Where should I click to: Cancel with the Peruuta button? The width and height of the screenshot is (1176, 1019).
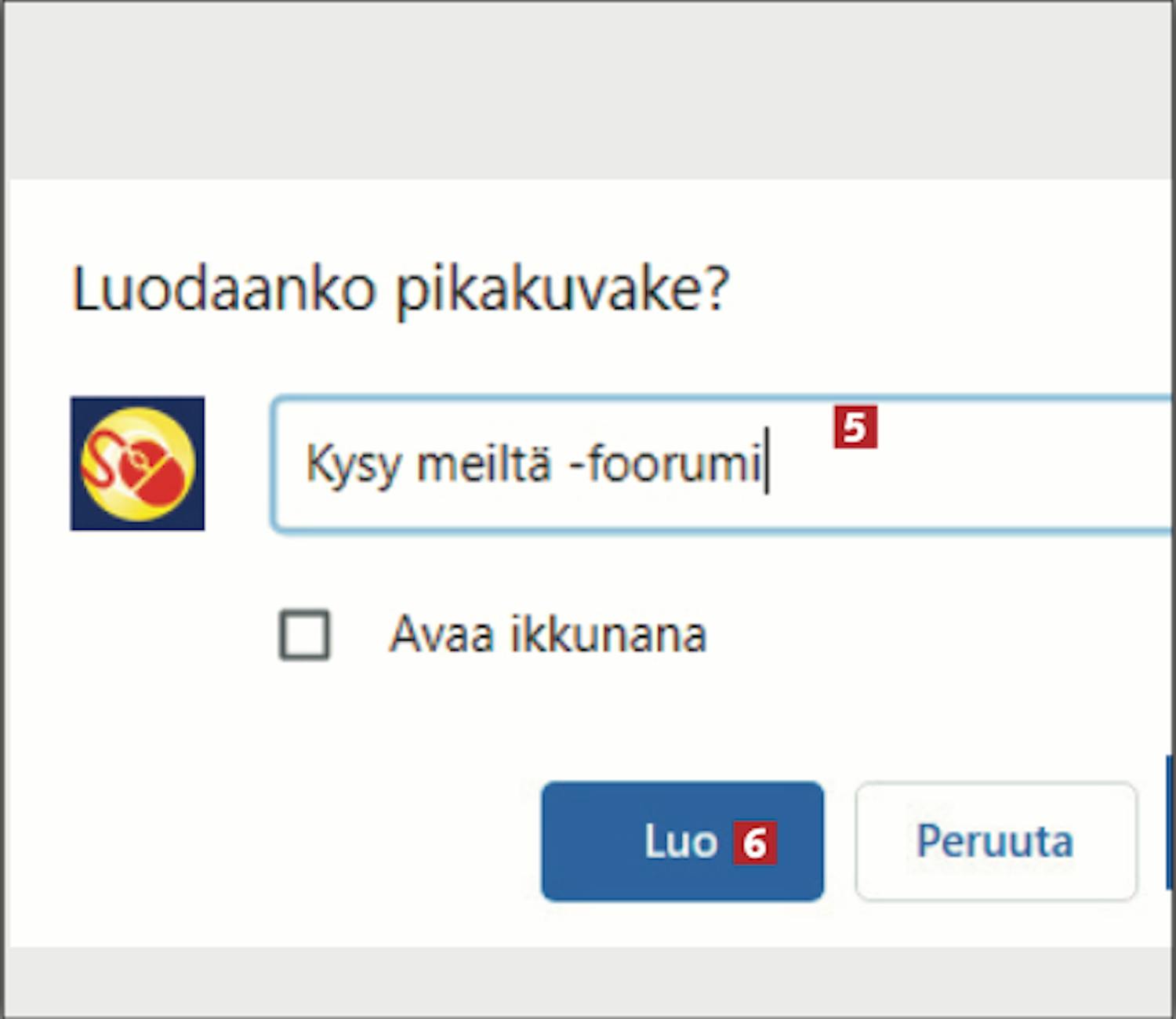pyautogui.click(x=996, y=841)
